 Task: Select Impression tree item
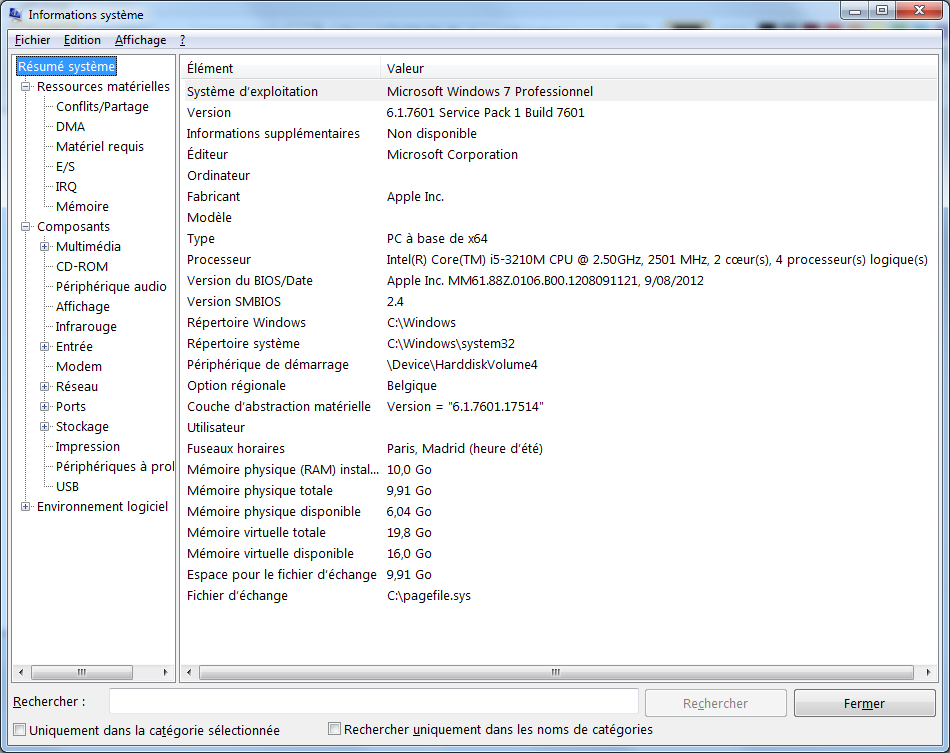point(87,446)
